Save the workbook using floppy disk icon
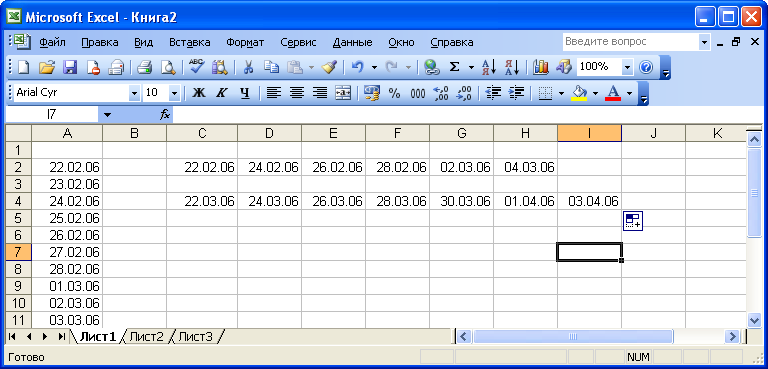 click(x=71, y=67)
